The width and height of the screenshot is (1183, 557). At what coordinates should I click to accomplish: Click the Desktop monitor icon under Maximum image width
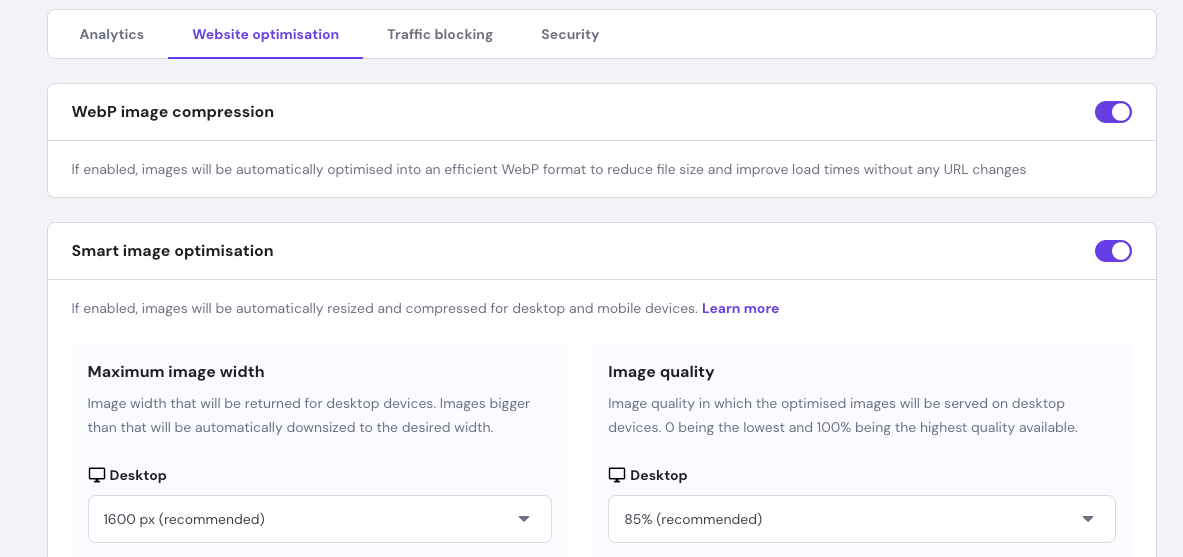coord(97,475)
